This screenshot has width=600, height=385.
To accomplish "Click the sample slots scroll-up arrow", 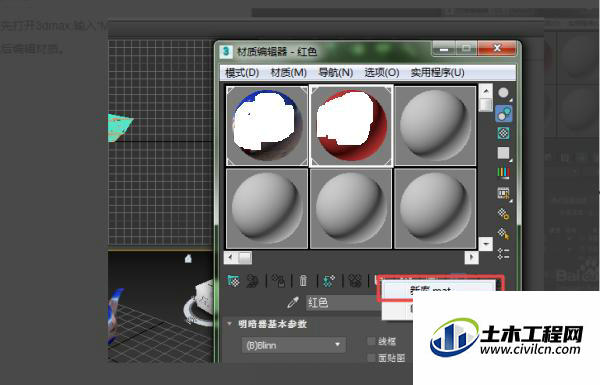I will pos(486,91).
